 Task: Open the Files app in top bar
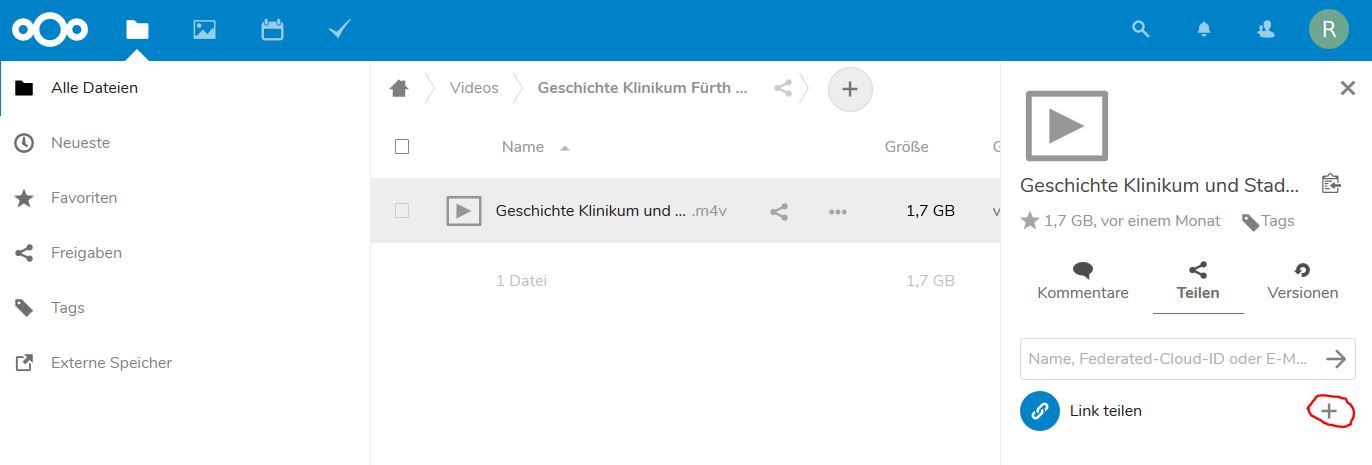[x=137, y=30]
